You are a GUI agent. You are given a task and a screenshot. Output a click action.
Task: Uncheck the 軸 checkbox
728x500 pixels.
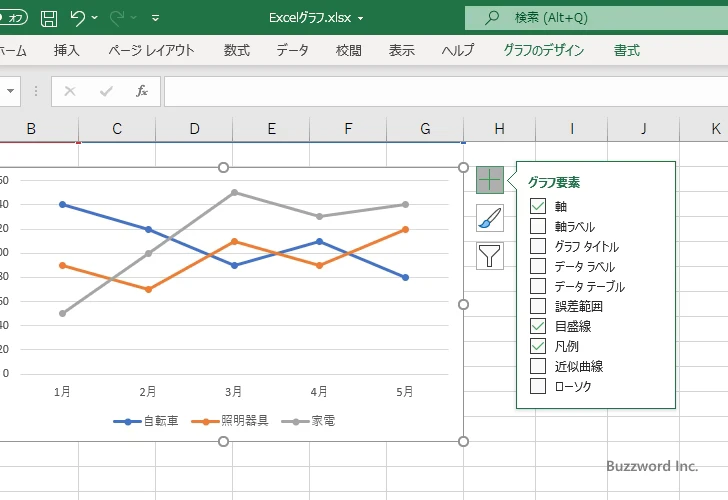coord(538,206)
